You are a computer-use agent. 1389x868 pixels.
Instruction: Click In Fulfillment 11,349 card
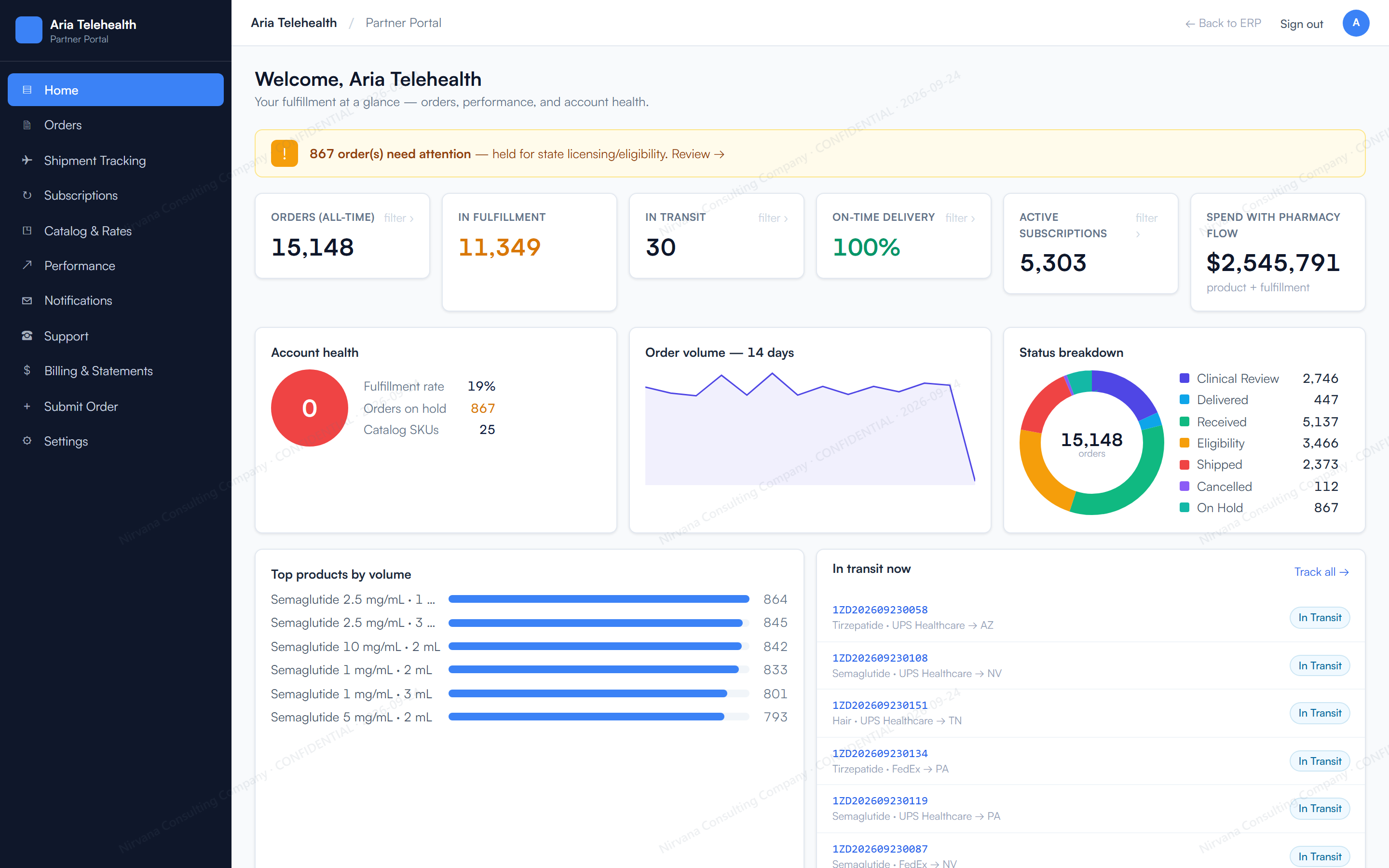point(529,252)
